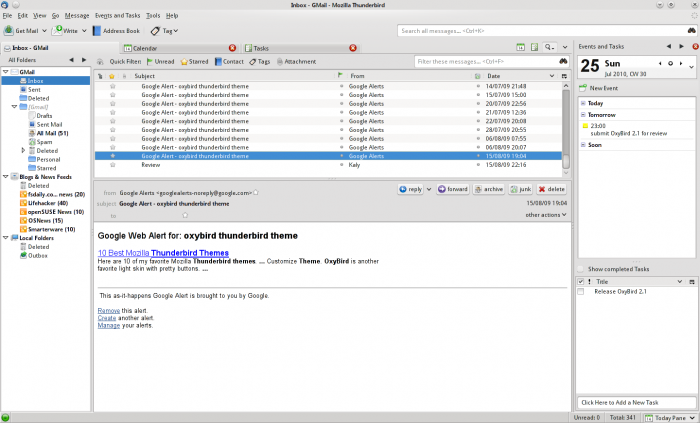Open the Tag dropdown in toolbar
Viewport: 700px width, 423px height.
pos(164,31)
